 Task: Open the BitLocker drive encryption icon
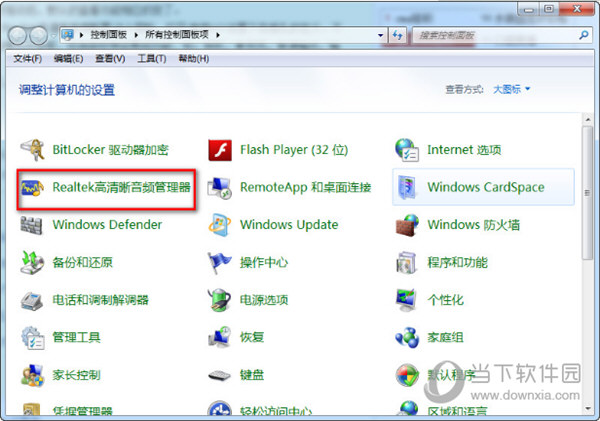click(32, 150)
